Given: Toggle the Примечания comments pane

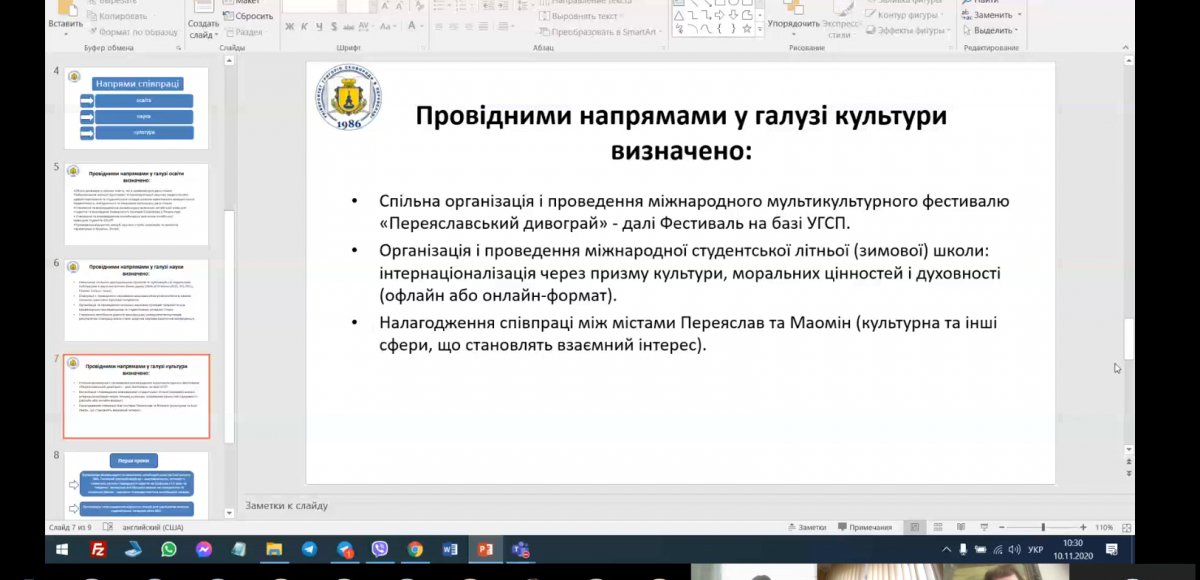Looking at the screenshot, I should click(x=865, y=527).
